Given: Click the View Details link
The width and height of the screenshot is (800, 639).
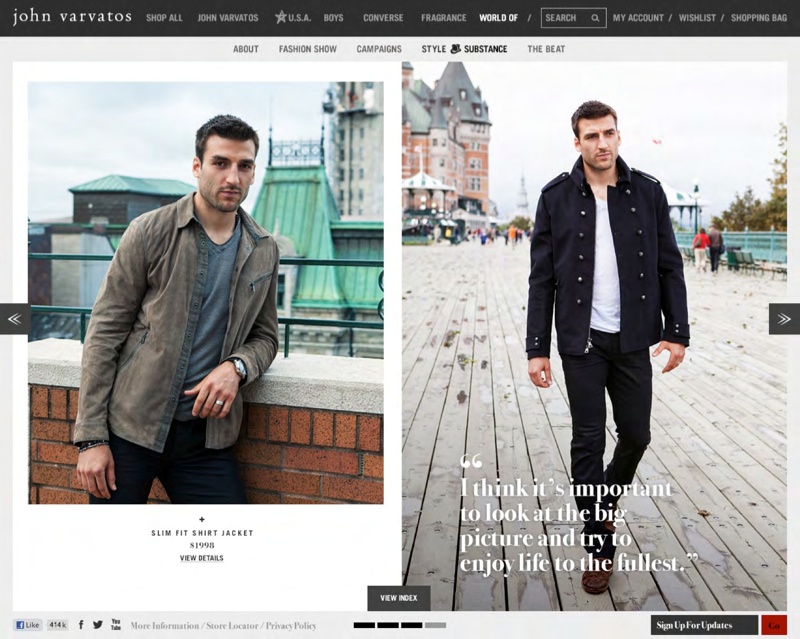Looking at the screenshot, I should (202, 558).
